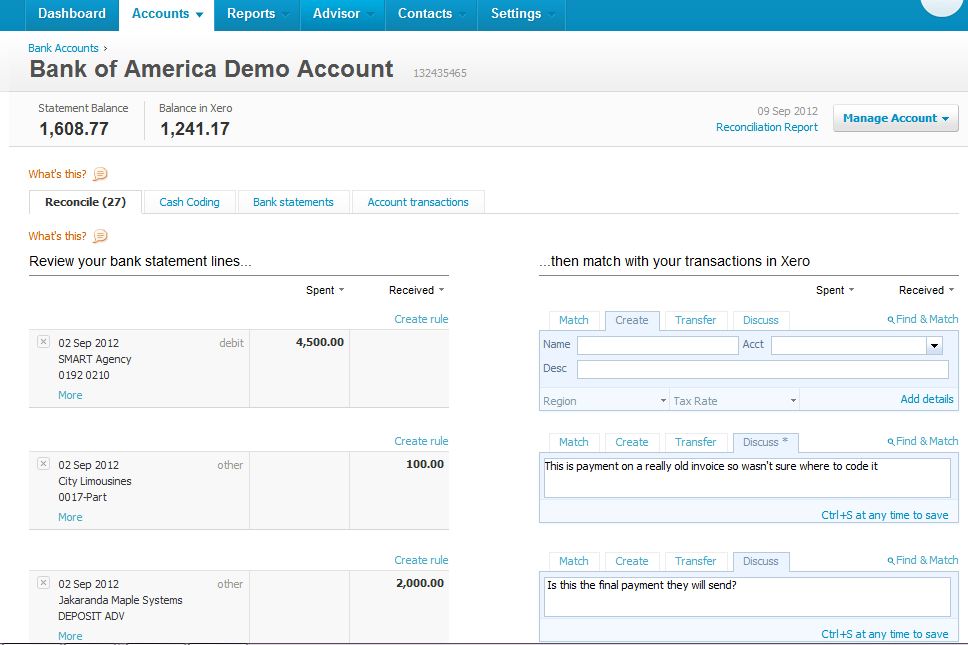Open Transfer tab for Jakaranda Maple Systems
The image size is (968, 645).
pos(695,561)
